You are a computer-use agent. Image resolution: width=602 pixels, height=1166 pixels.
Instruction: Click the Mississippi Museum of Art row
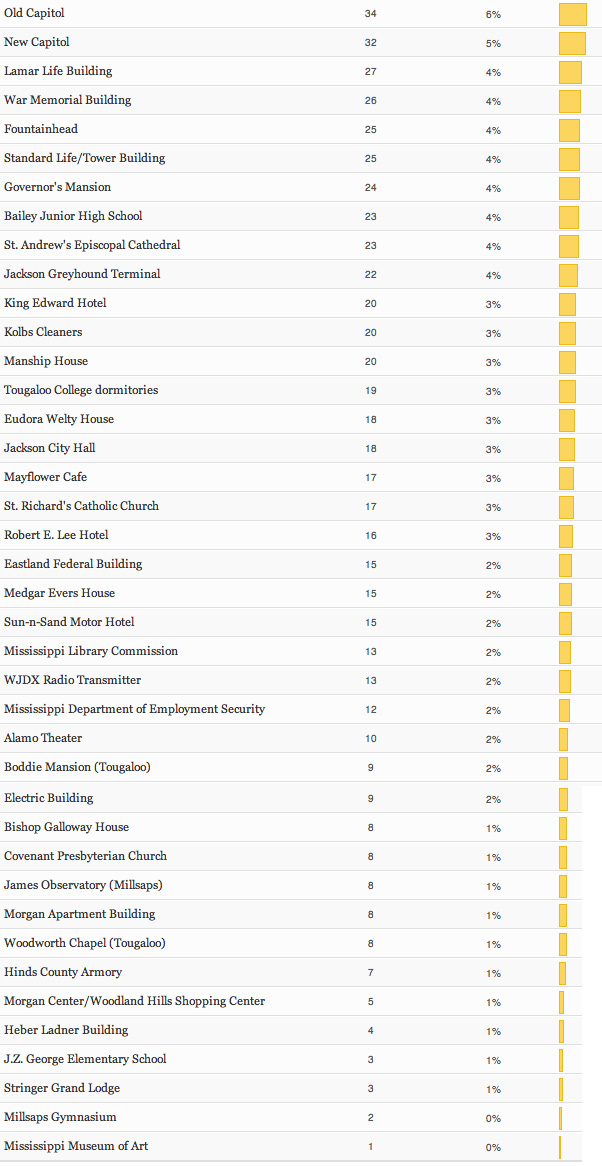(76, 1146)
